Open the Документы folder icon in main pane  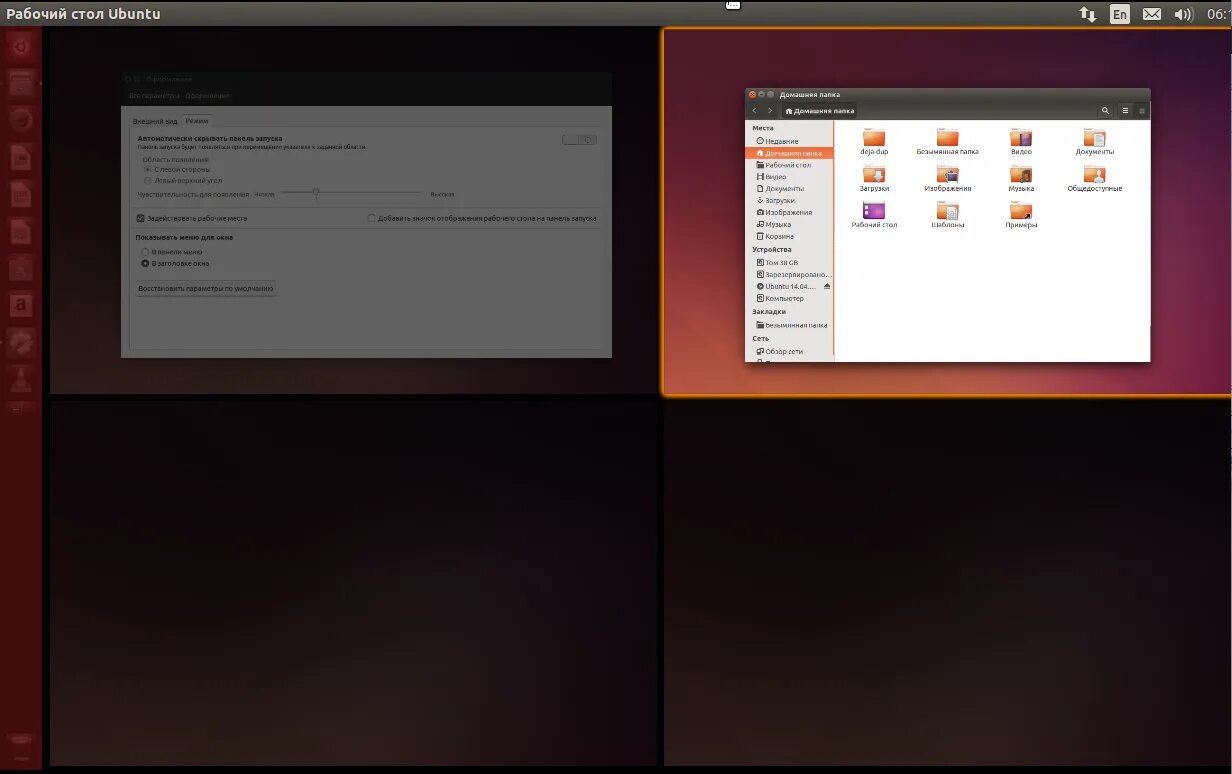(x=1095, y=138)
